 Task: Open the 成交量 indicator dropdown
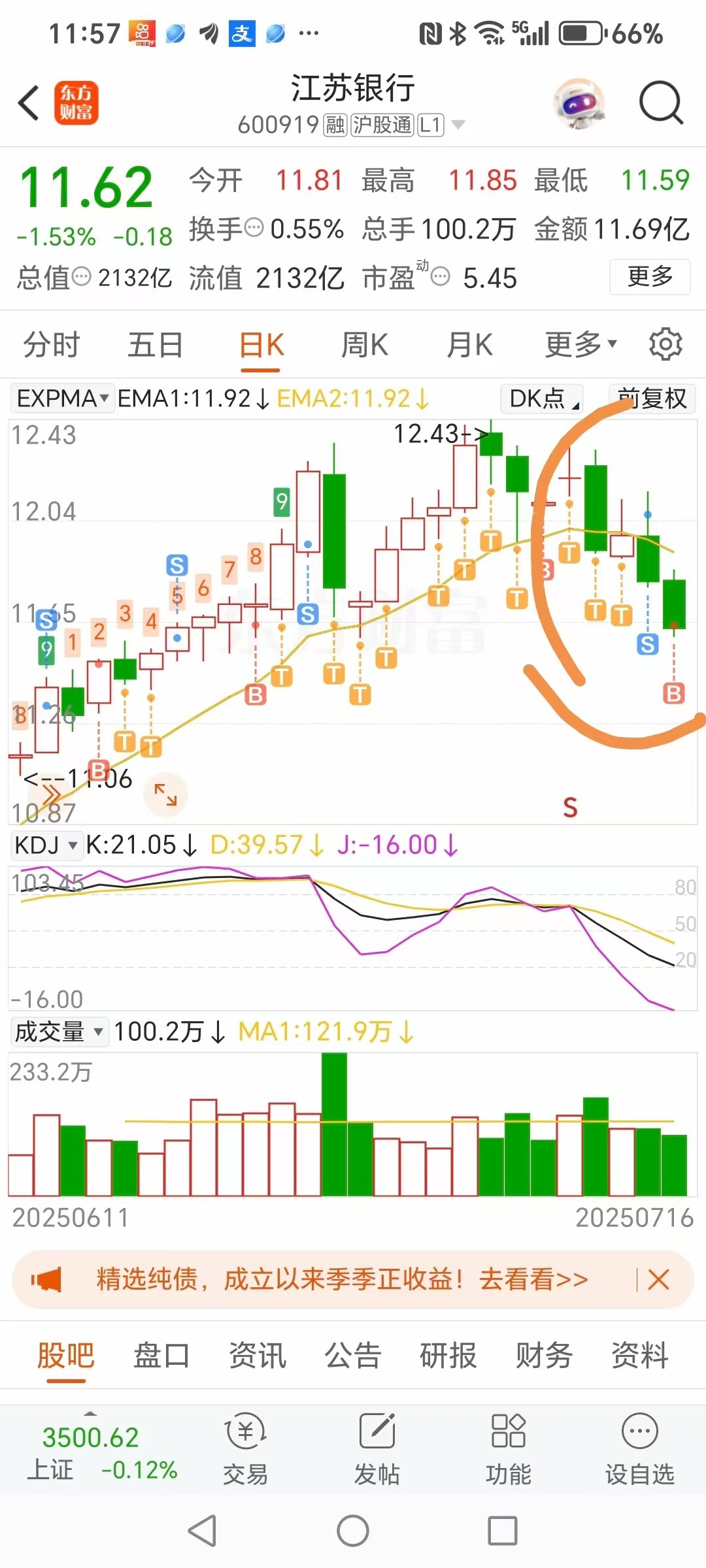click(59, 1032)
